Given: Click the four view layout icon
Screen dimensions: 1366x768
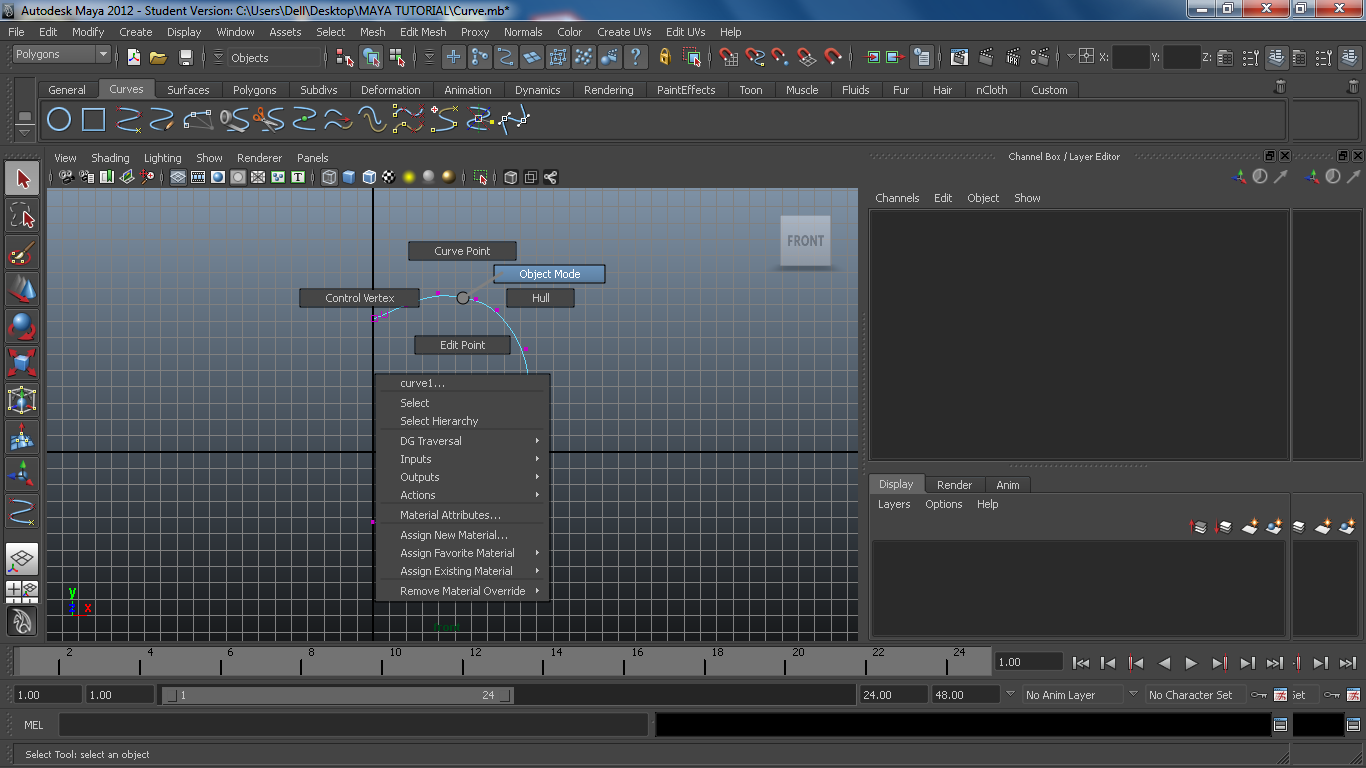Looking at the screenshot, I should tap(22, 590).
